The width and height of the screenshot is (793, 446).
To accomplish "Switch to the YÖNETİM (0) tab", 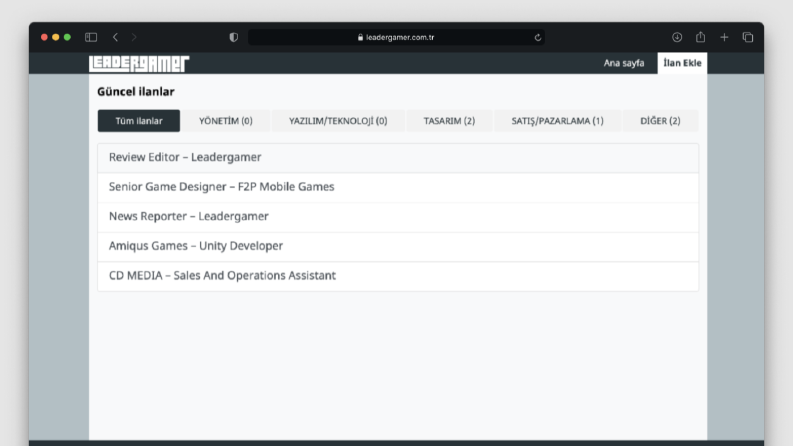I will coord(226,121).
